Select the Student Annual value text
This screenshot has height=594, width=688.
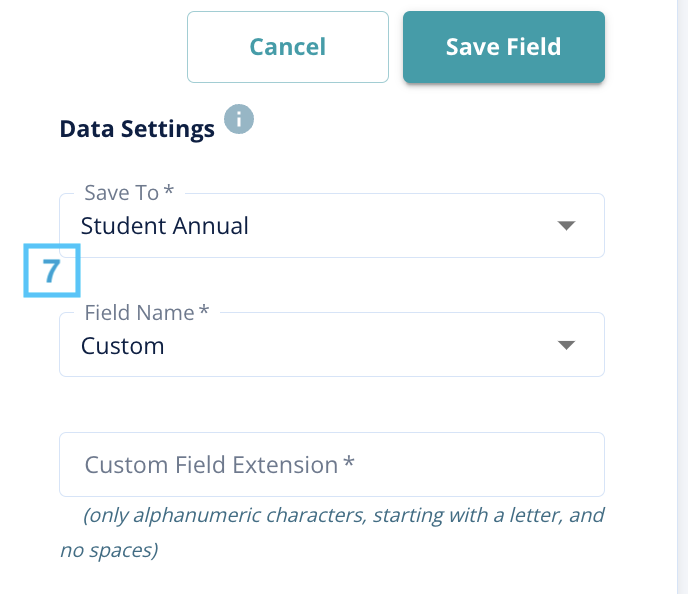pyautogui.click(x=164, y=226)
